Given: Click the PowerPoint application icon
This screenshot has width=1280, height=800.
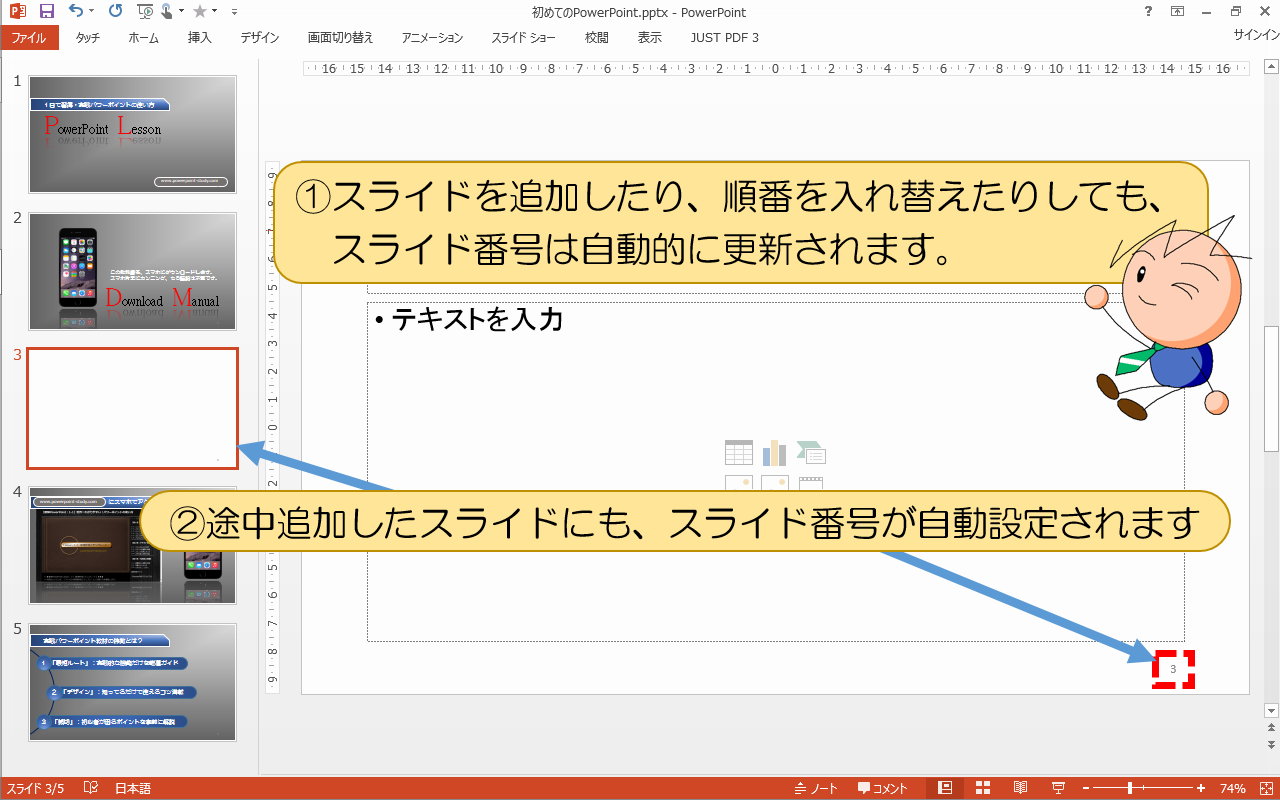Looking at the screenshot, I should [x=17, y=12].
